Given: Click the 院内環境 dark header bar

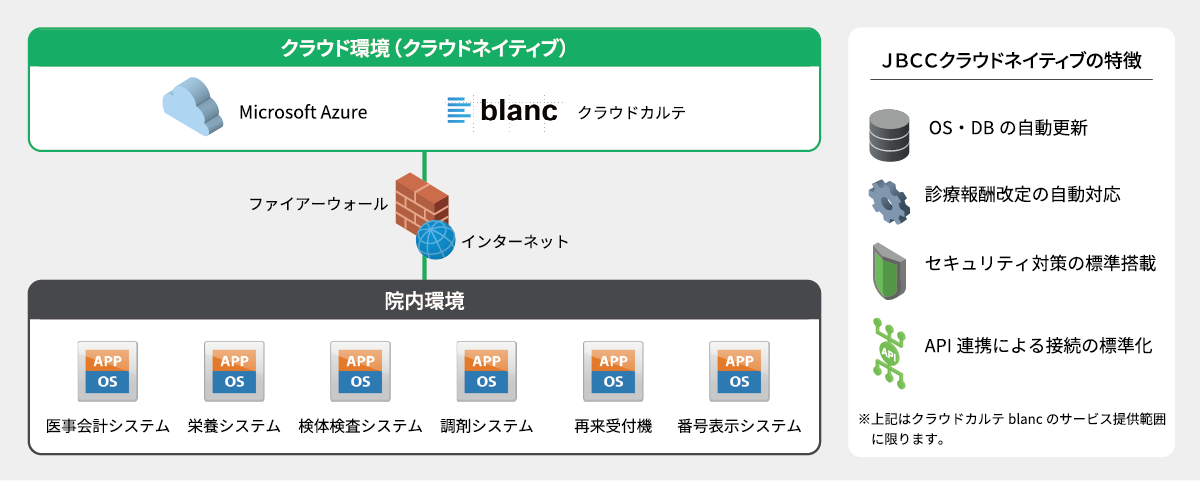Looking at the screenshot, I should [x=424, y=300].
